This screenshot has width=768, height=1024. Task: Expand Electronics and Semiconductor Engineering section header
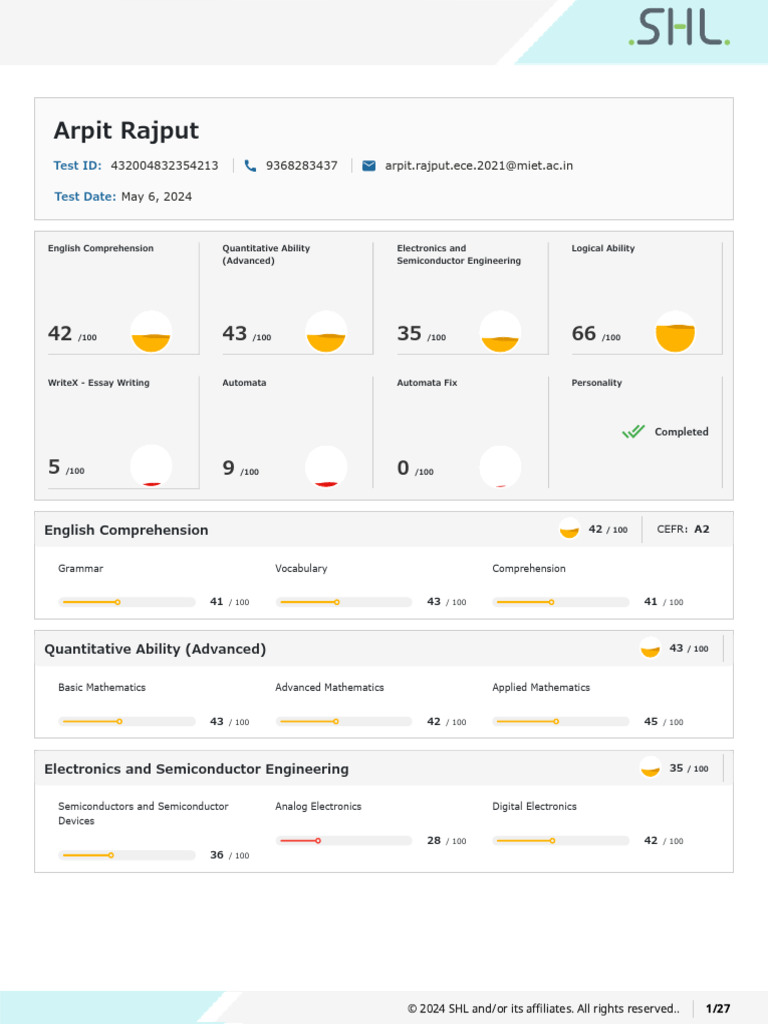point(196,769)
